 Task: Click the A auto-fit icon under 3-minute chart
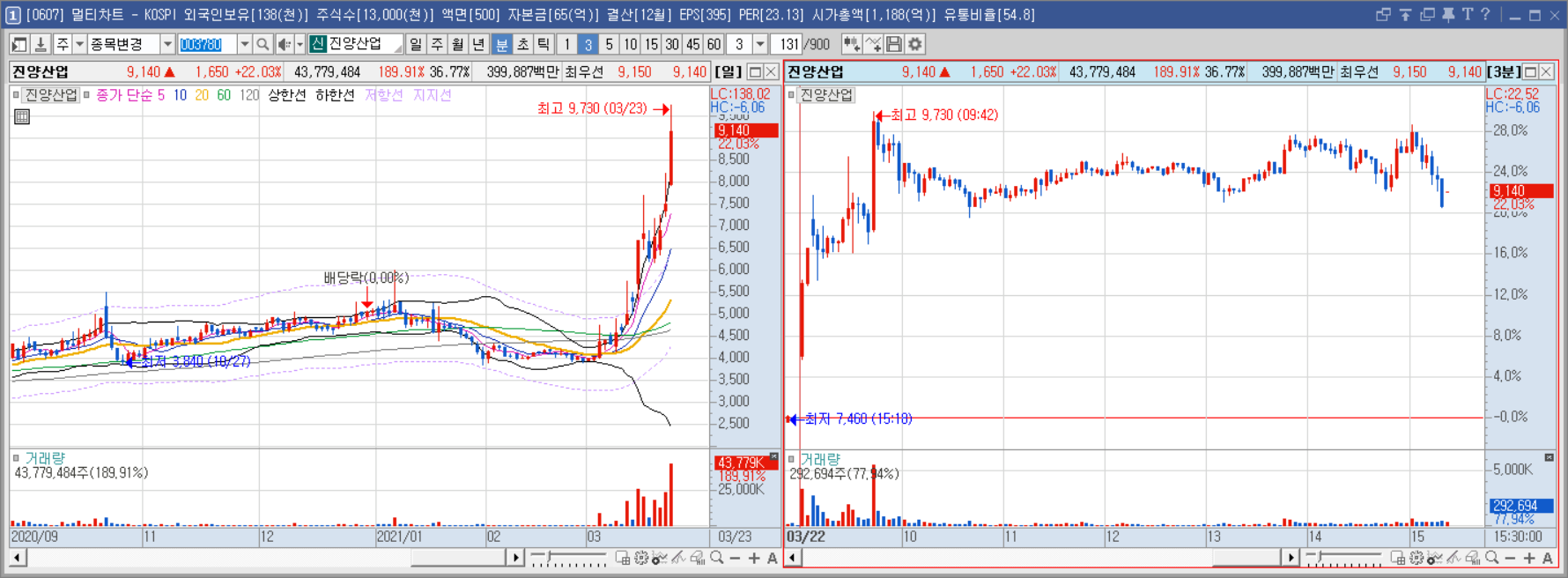coord(1548,558)
